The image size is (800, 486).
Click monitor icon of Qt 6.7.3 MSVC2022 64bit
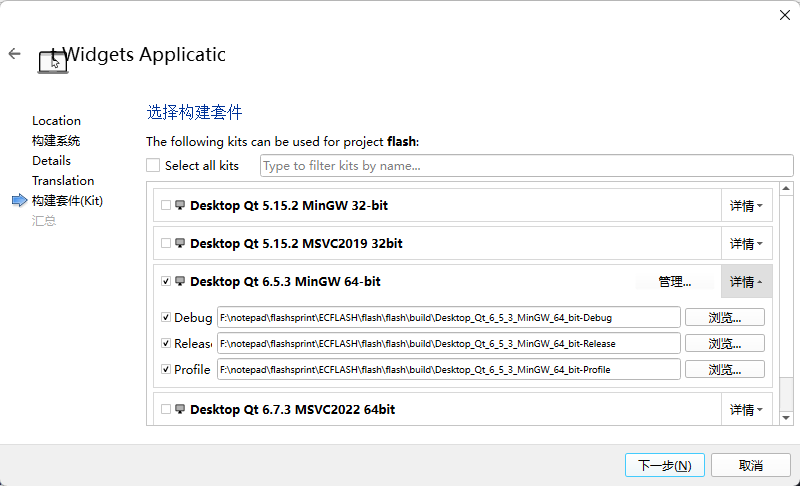[180, 409]
